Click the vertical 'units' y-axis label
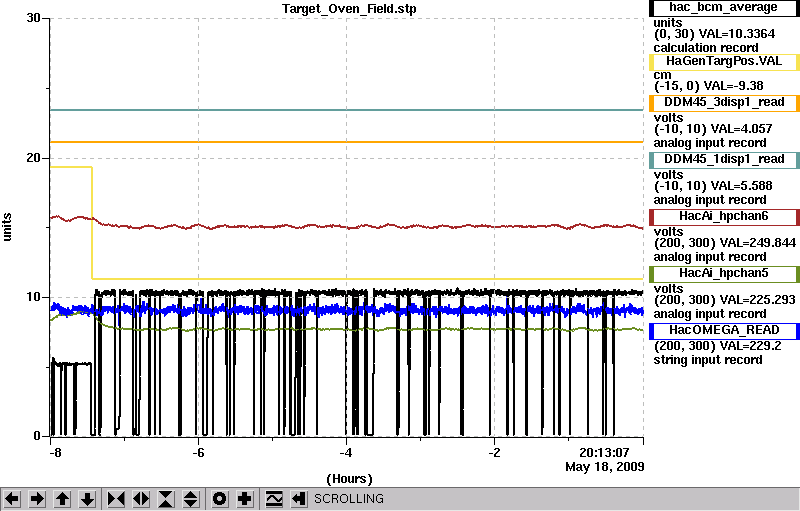800x511 pixels. coord(7,226)
